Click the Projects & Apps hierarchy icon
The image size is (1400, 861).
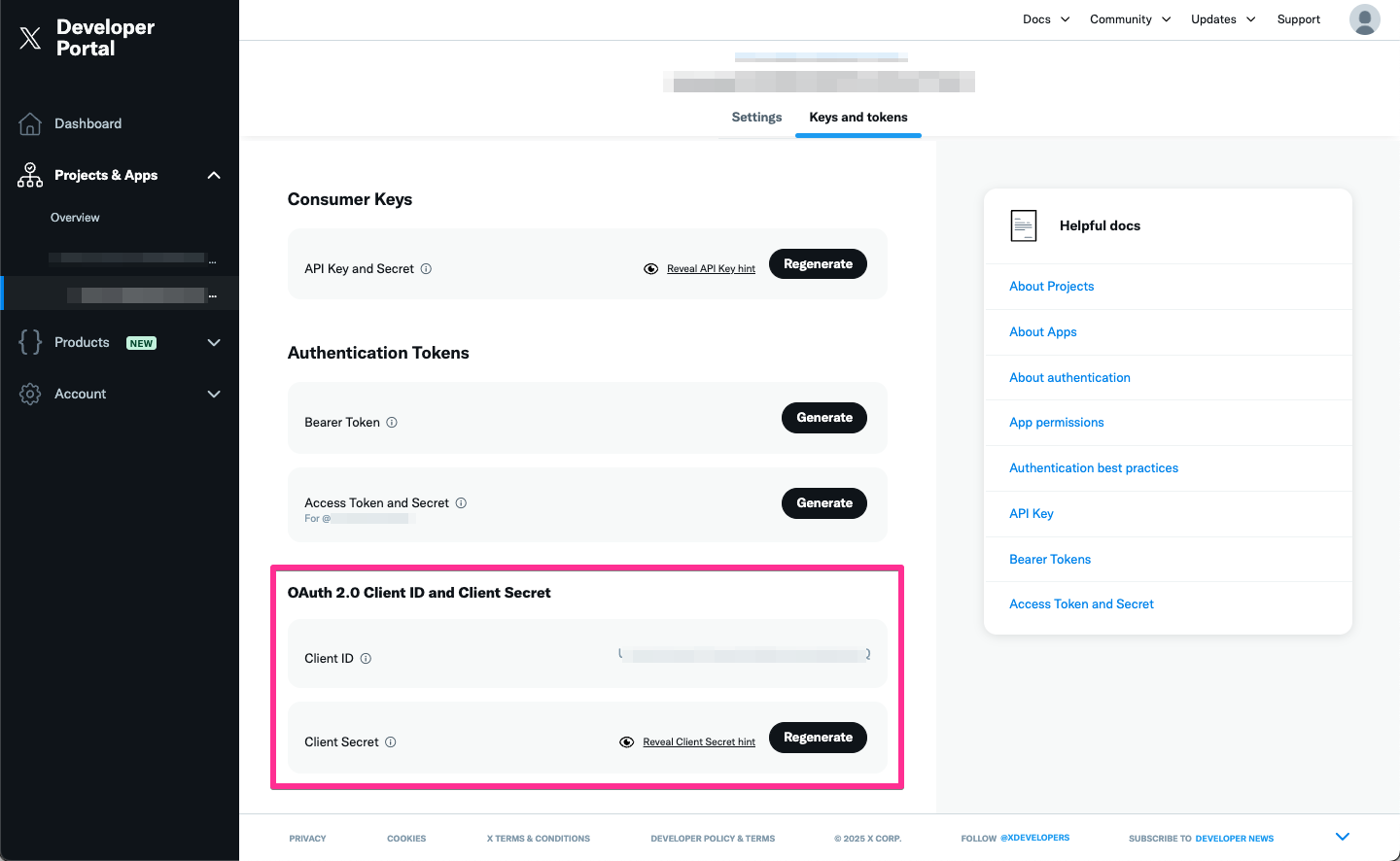30,175
